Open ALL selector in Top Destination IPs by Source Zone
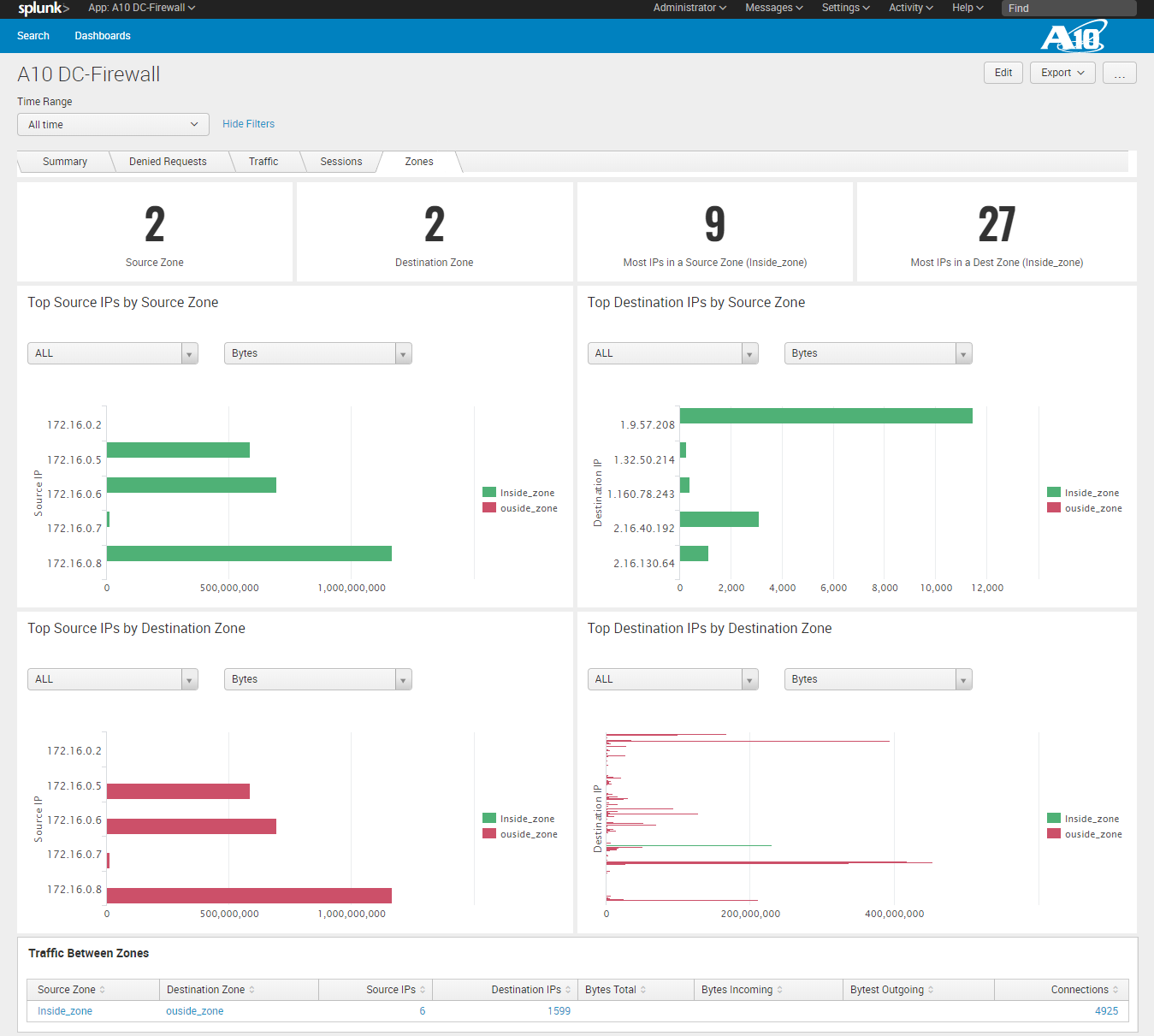This screenshot has width=1154, height=1036. pos(673,353)
